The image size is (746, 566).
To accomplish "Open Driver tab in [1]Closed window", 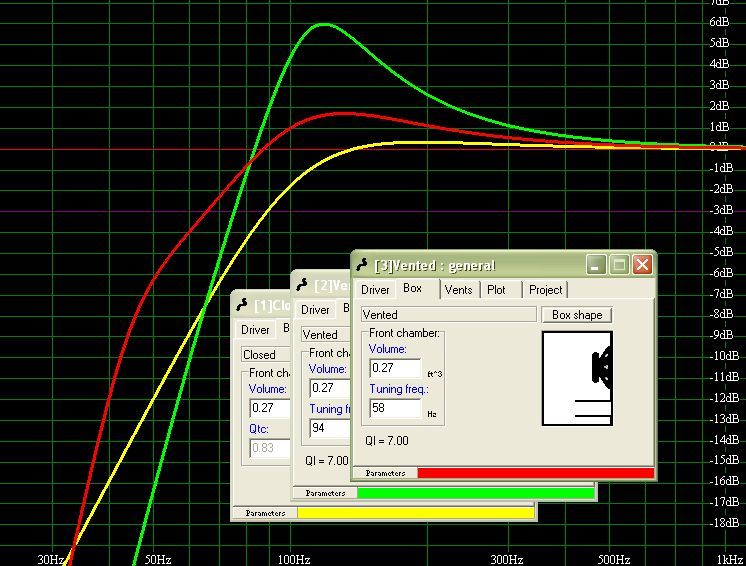I will (255, 330).
